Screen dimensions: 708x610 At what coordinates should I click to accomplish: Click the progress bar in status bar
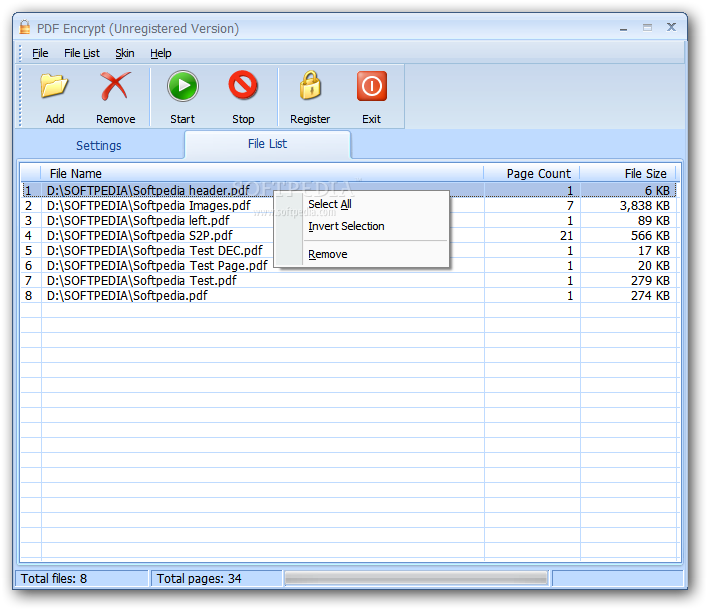point(416,578)
